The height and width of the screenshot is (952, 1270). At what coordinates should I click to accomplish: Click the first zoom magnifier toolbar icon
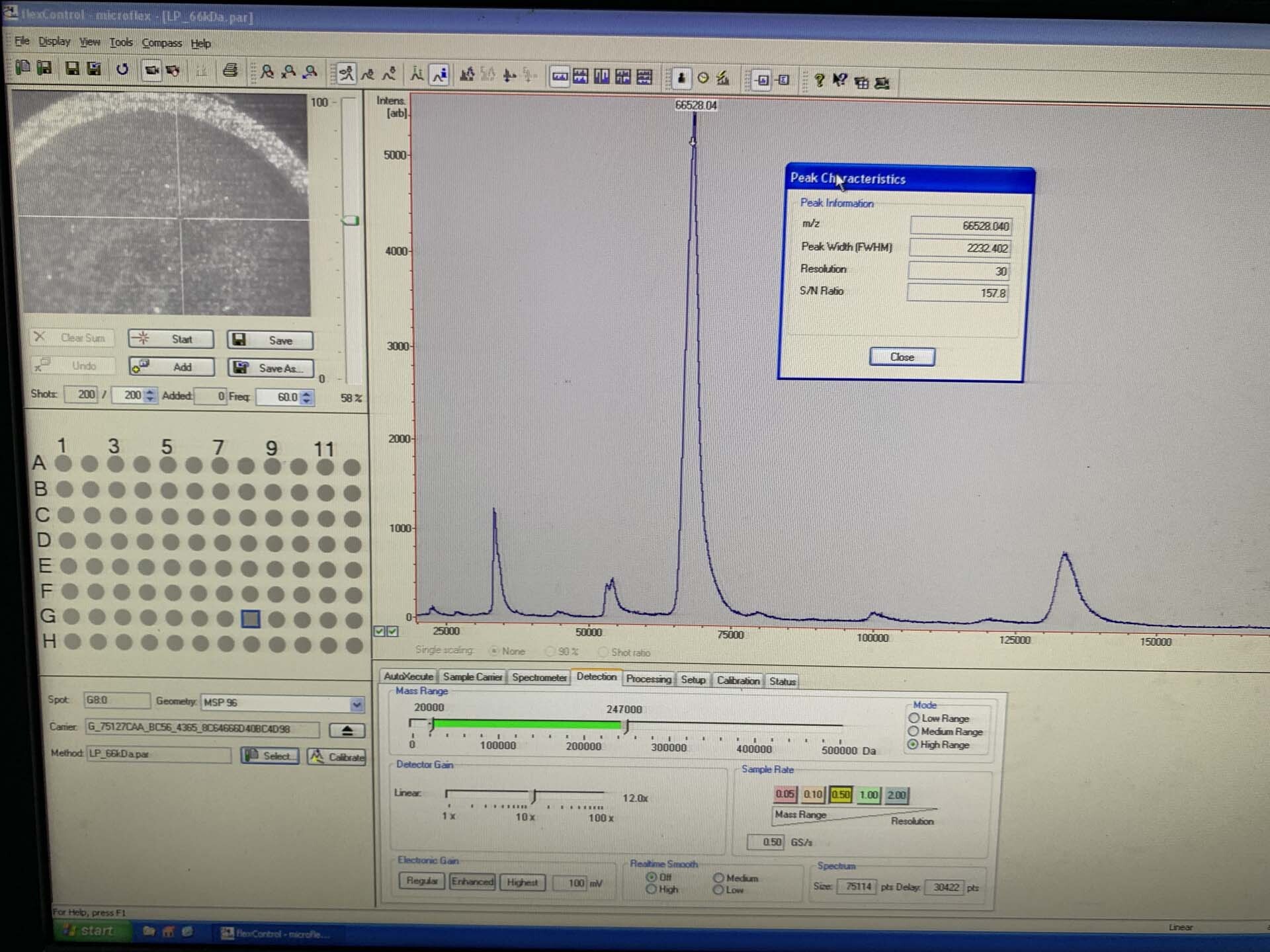pyautogui.click(x=267, y=71)
